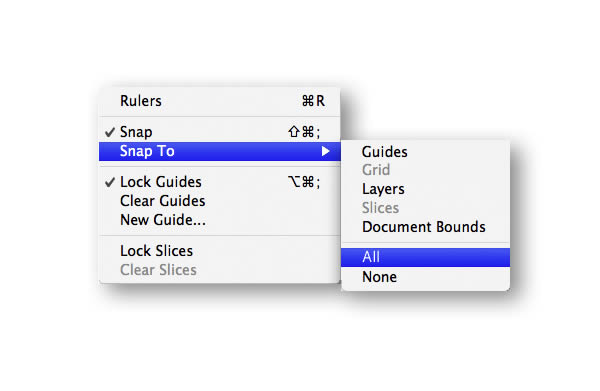The width and height of the screenshot is (600, 391).
Task: Click the disabled Slices submenu option
Action: (381, 208)
